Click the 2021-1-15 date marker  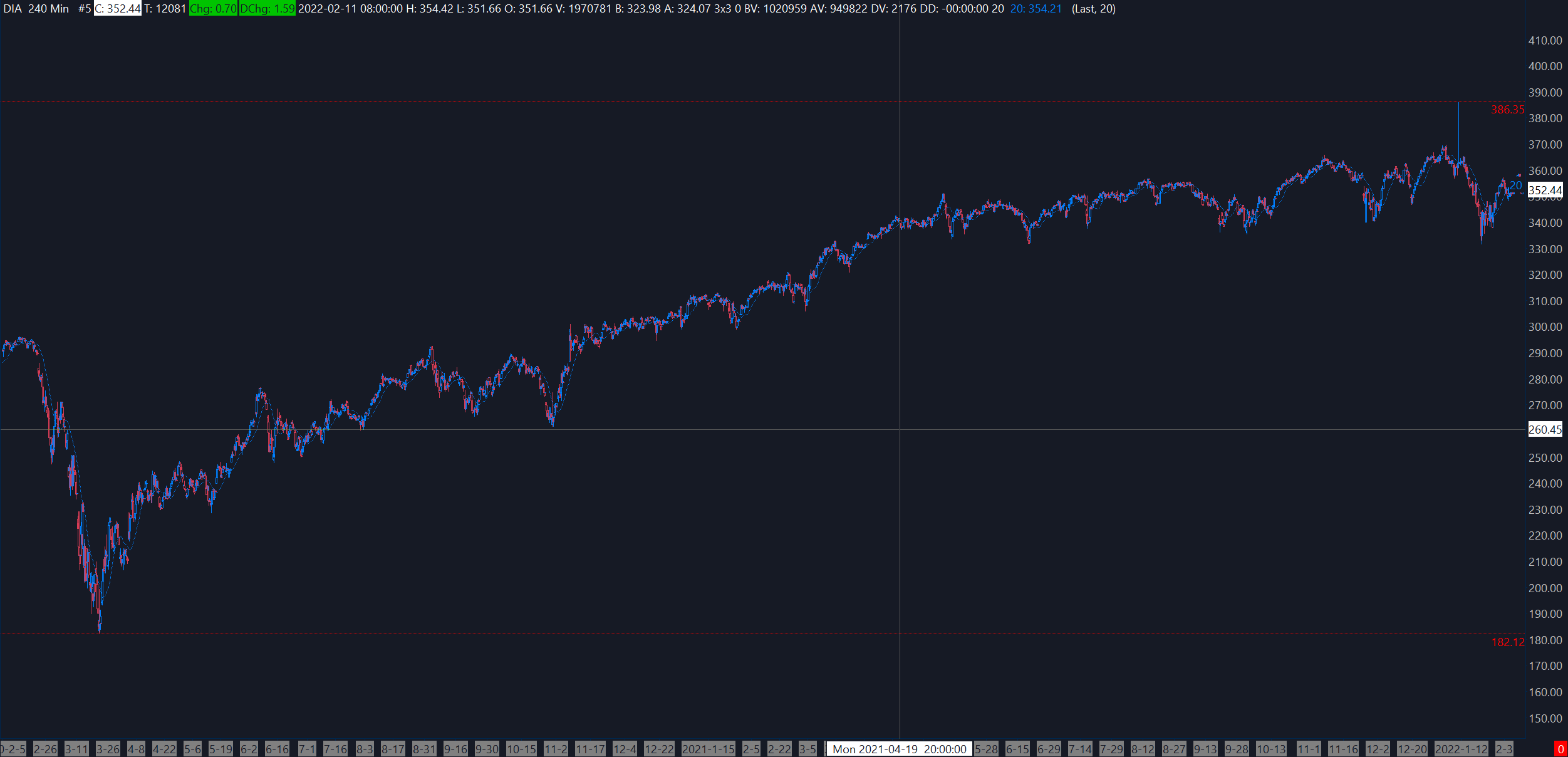[x=708, y=749]
